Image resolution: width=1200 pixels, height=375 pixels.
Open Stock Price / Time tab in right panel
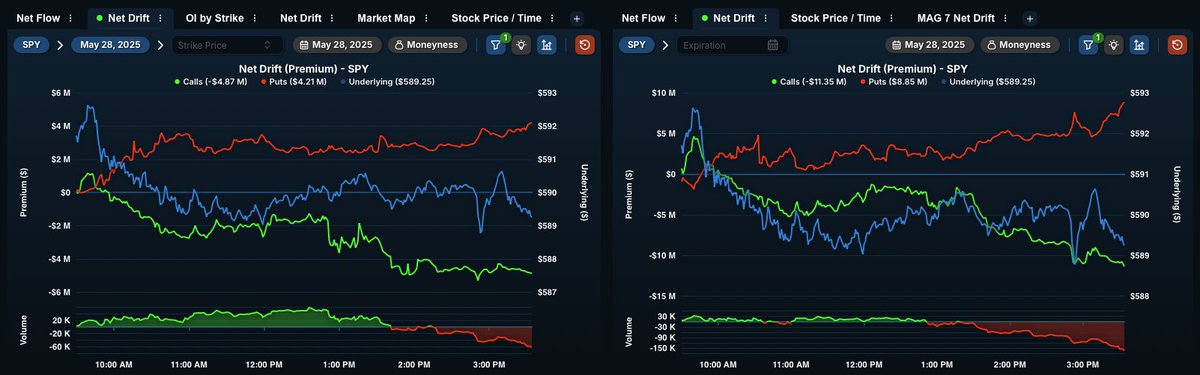point(837,18)
